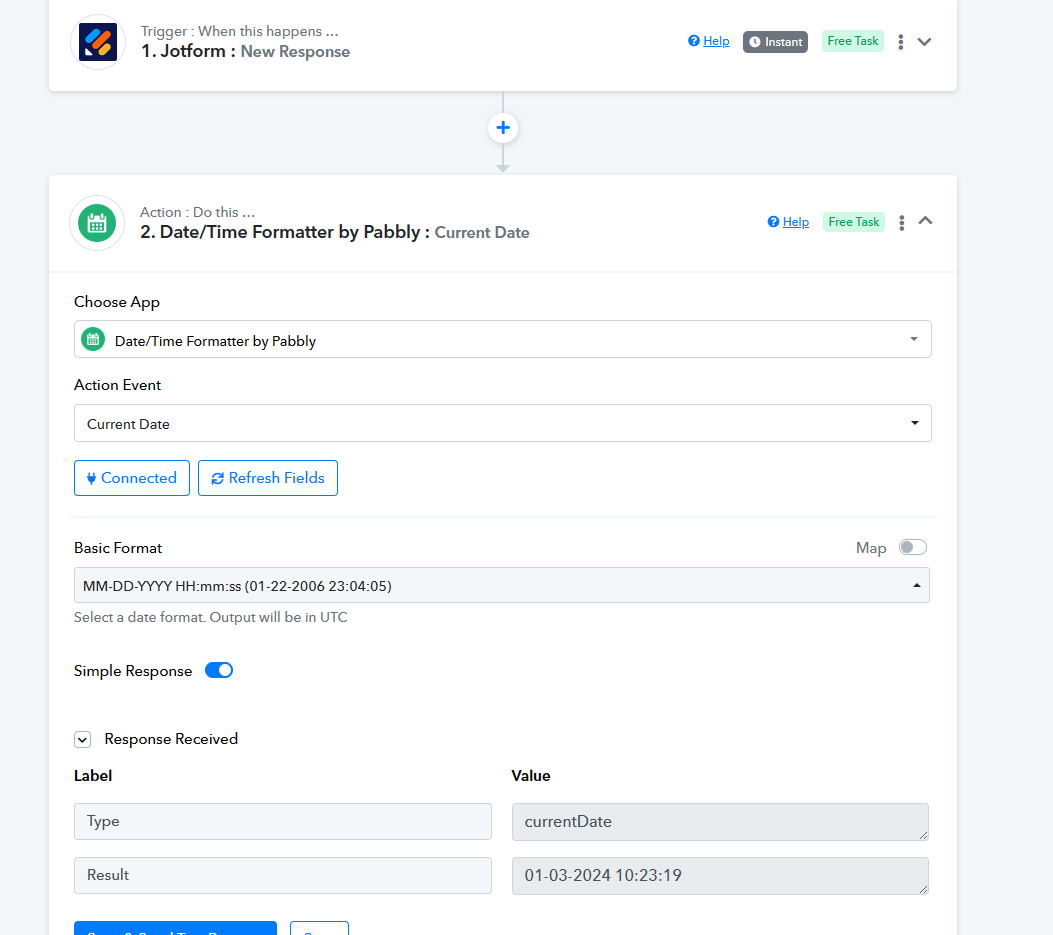This screenshot has height=935, width=1053.
Task: Click the Connected button
Action: pyautogui.click(x=132, y=478)
